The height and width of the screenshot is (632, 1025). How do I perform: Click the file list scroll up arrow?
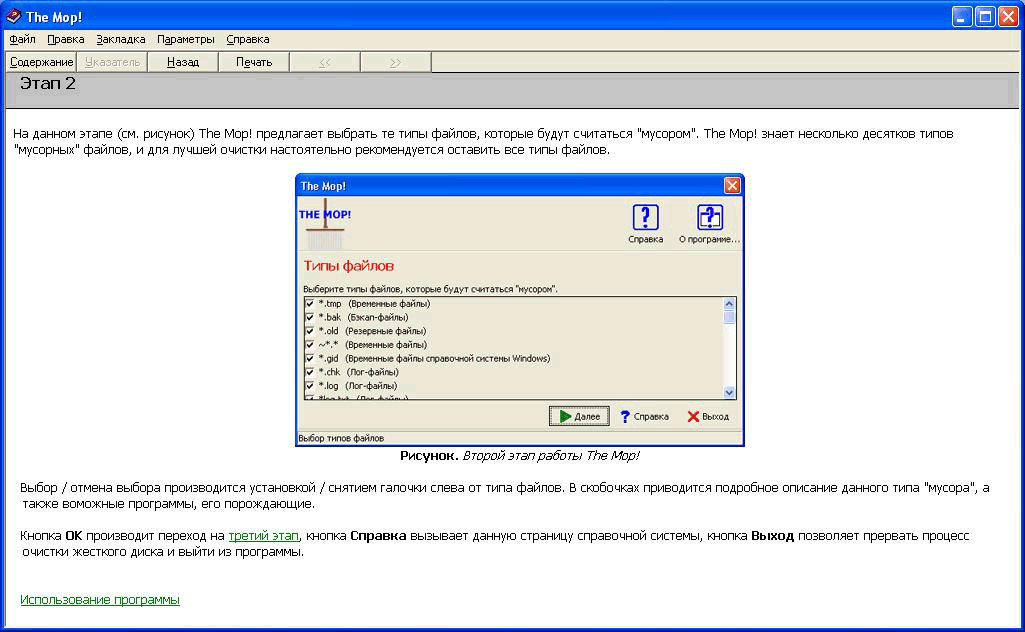(730, 304)
